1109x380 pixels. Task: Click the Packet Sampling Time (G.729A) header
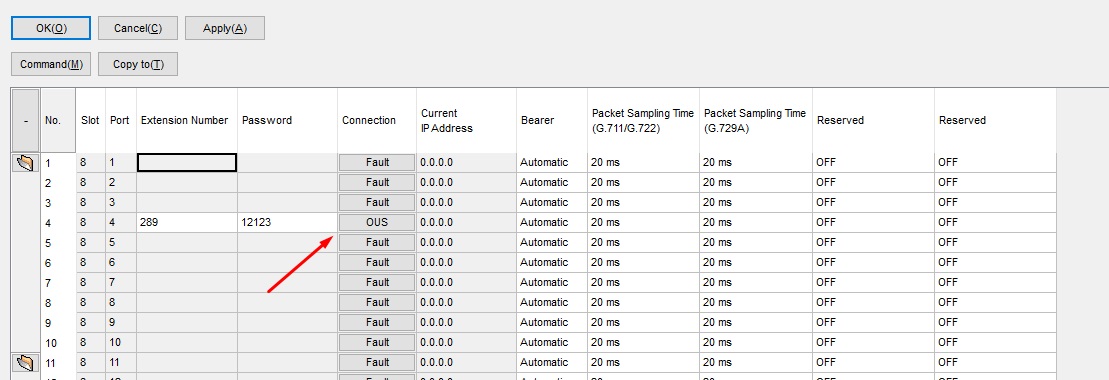click(x=755, y=120)
